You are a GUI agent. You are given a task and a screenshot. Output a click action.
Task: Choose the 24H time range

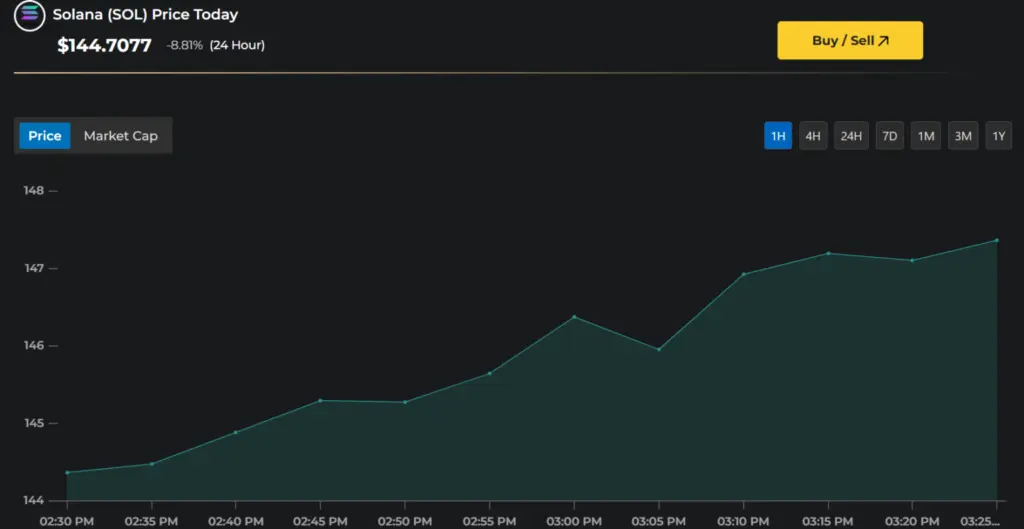pos(851,136)
